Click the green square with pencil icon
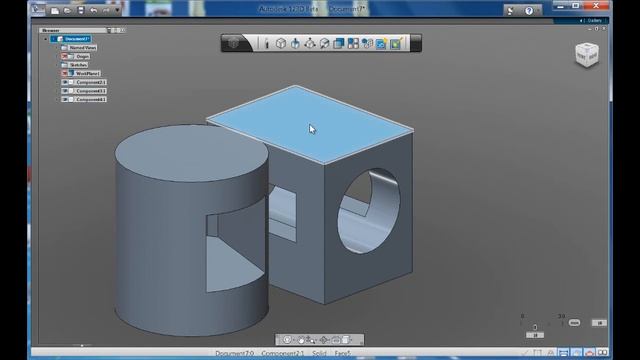640x360 pixels. coord(396,43)
